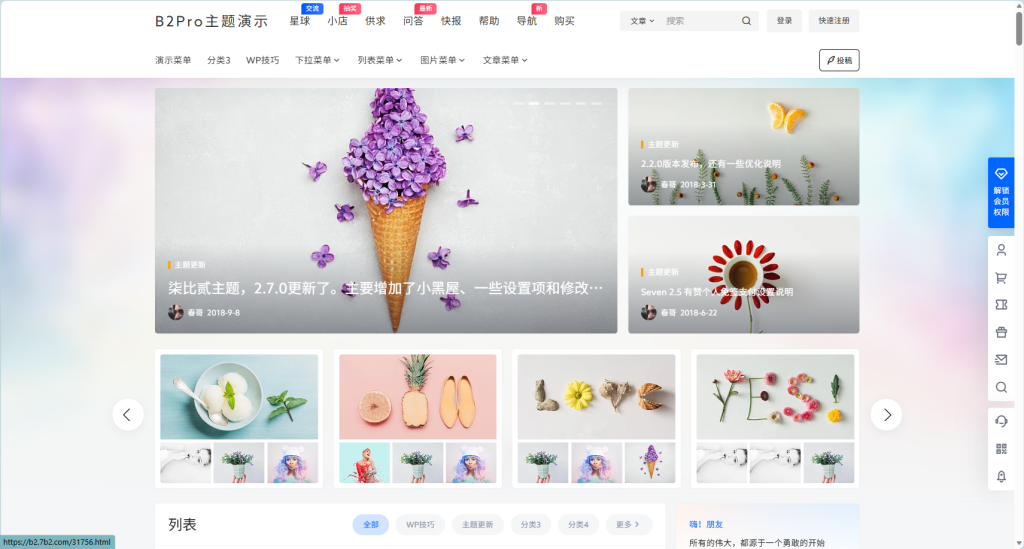Open WP技巧 in the secondary menu bar
Image resolution: width=1024 pixels, height=549 pixels.
coord(263,60)
